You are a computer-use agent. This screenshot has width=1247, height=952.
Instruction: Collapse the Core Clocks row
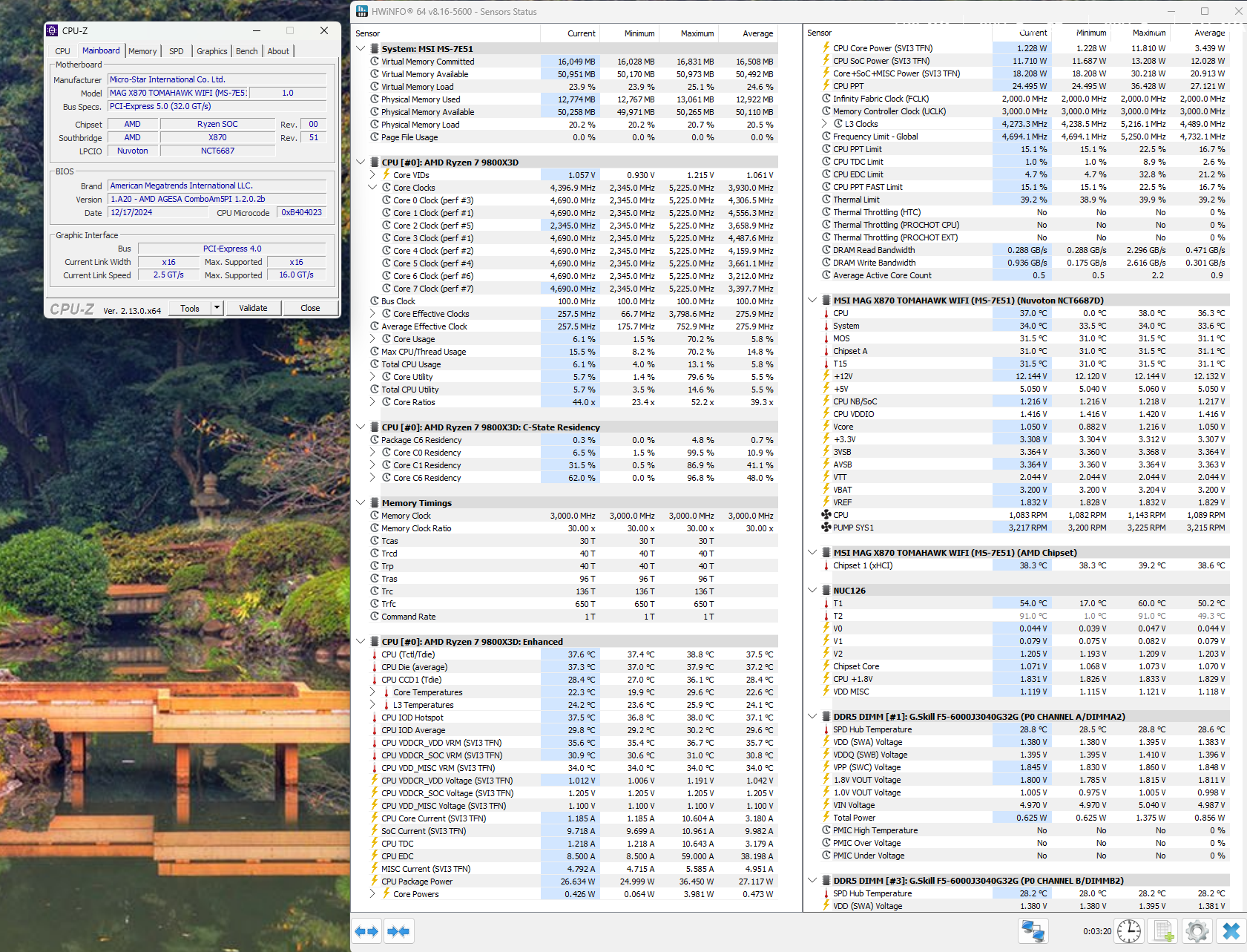point(372,188)
